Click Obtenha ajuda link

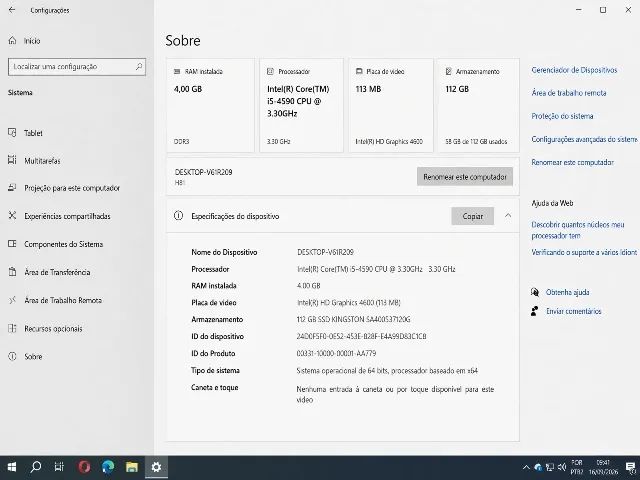coord(567,292)
